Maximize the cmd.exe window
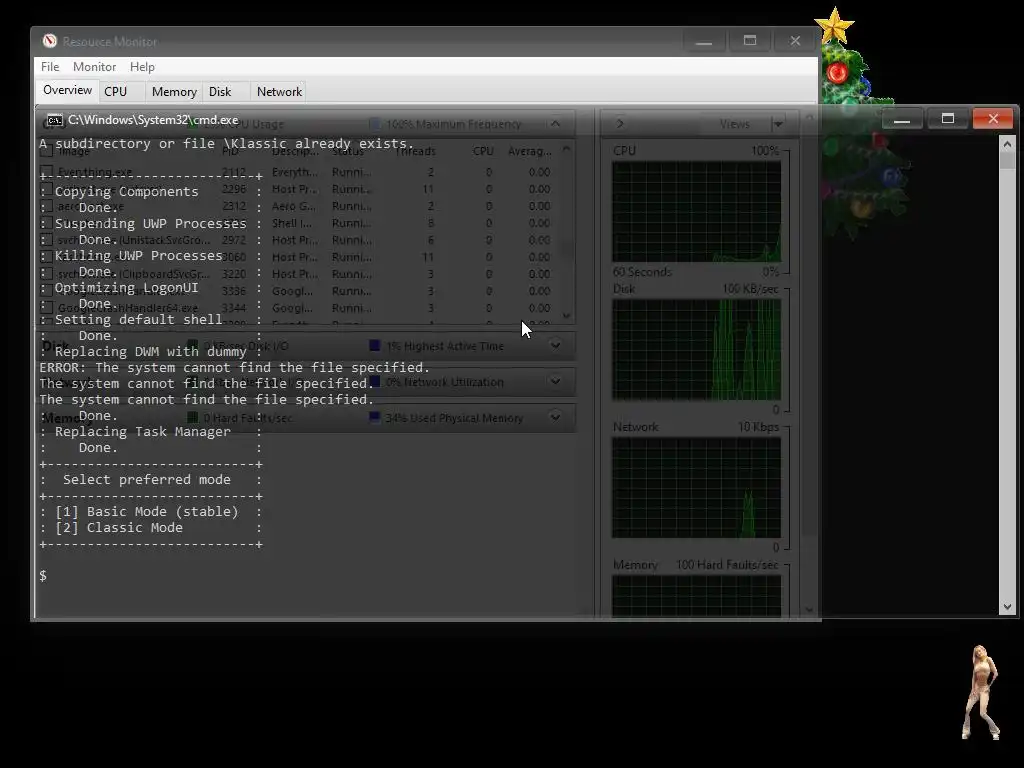Screen dimensions: 1024x768 coord(948,119)
